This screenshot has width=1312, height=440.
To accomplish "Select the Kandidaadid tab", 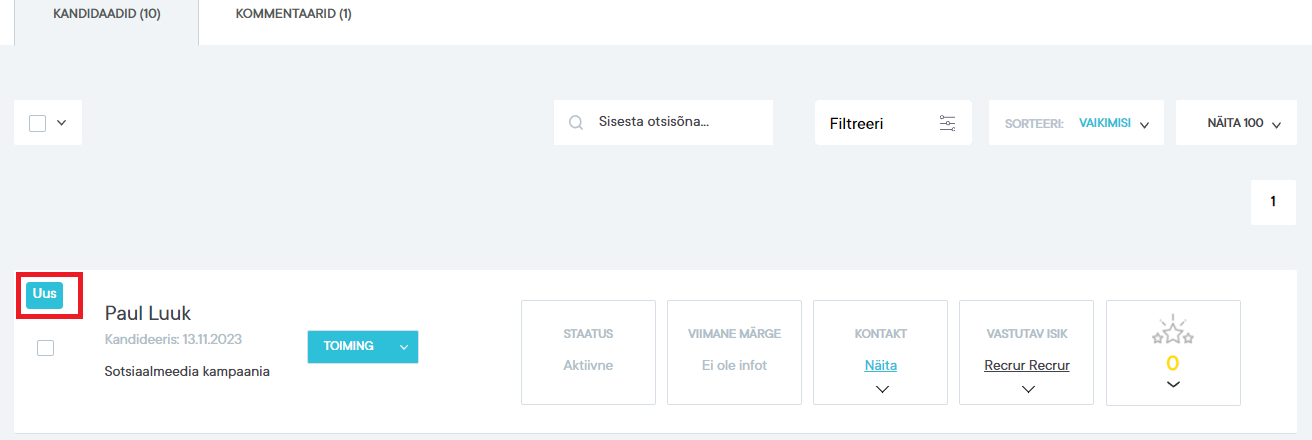I will [106, 15].
